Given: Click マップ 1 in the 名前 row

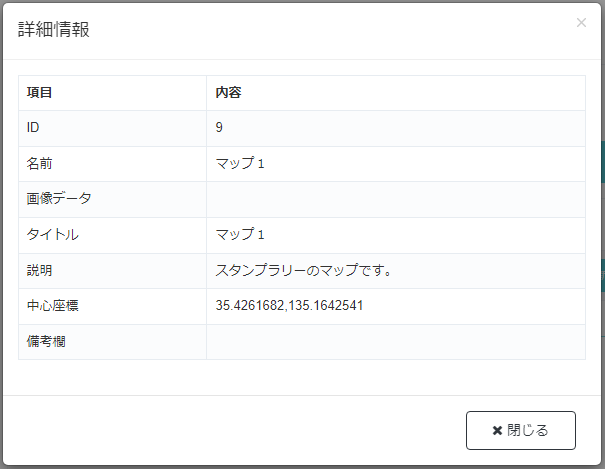Looking at the screenshot, I should coord(240,163).
